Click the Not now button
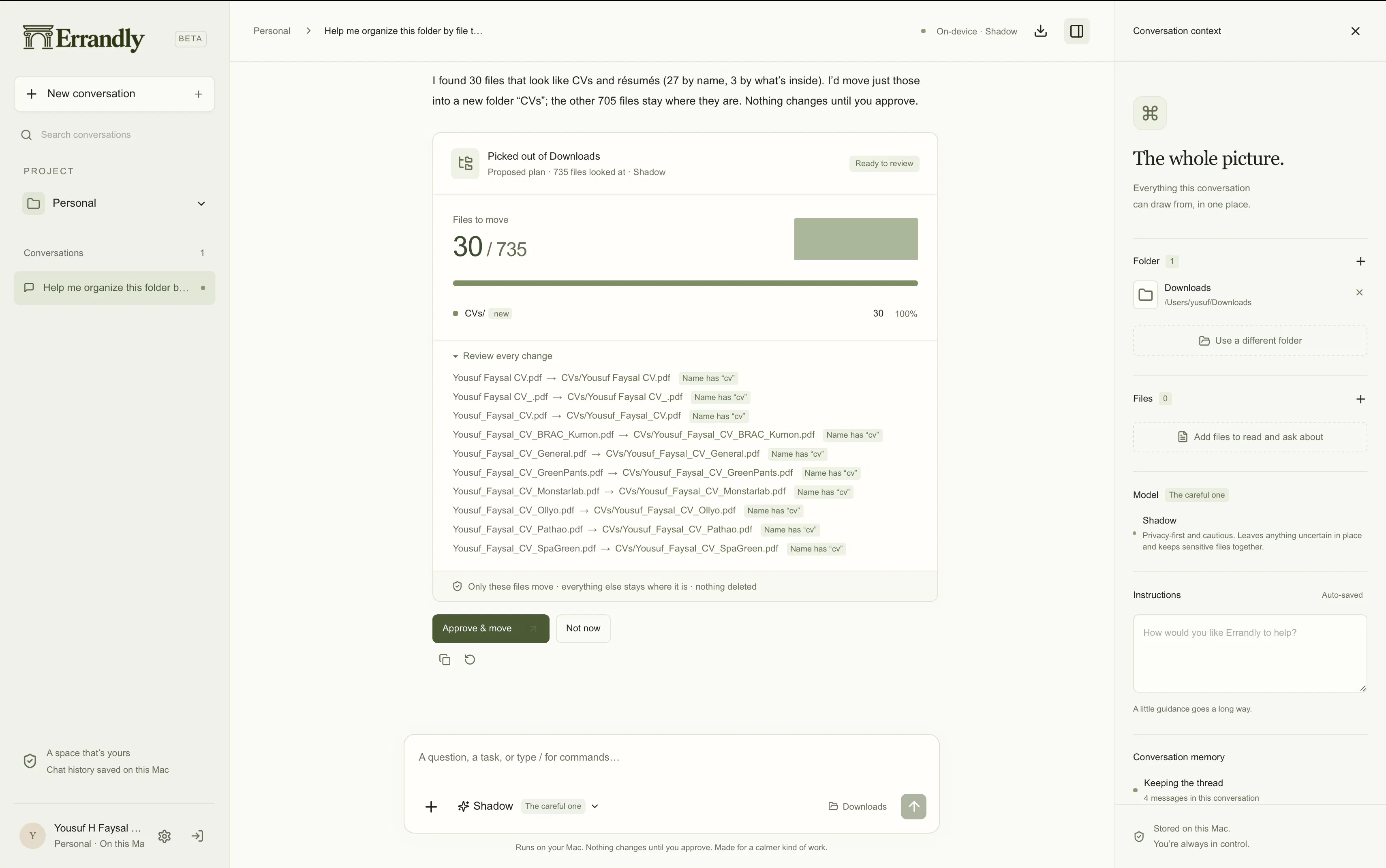 (583, 629)
